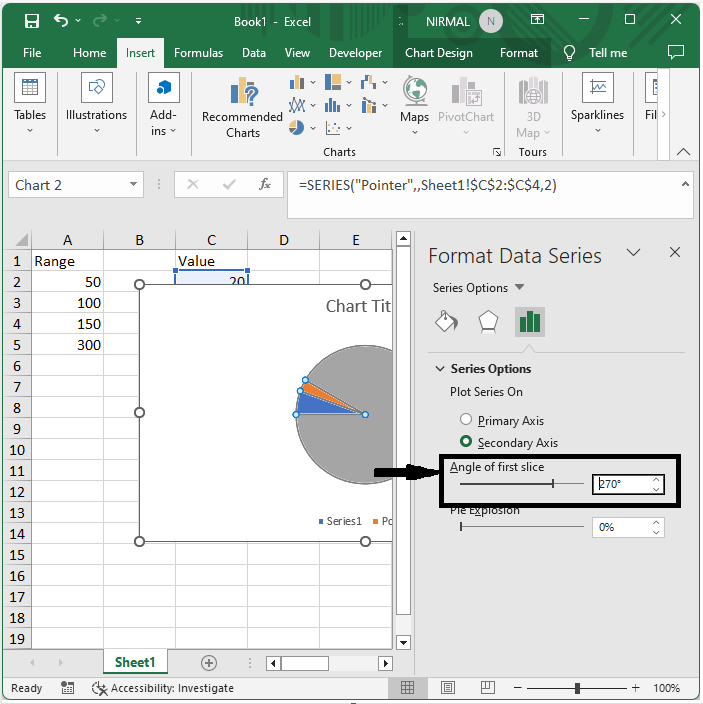Viewport: 703px width, 704px height.
Task: Open Series Options bar-chart tab in pane
Action: [530, 321]
